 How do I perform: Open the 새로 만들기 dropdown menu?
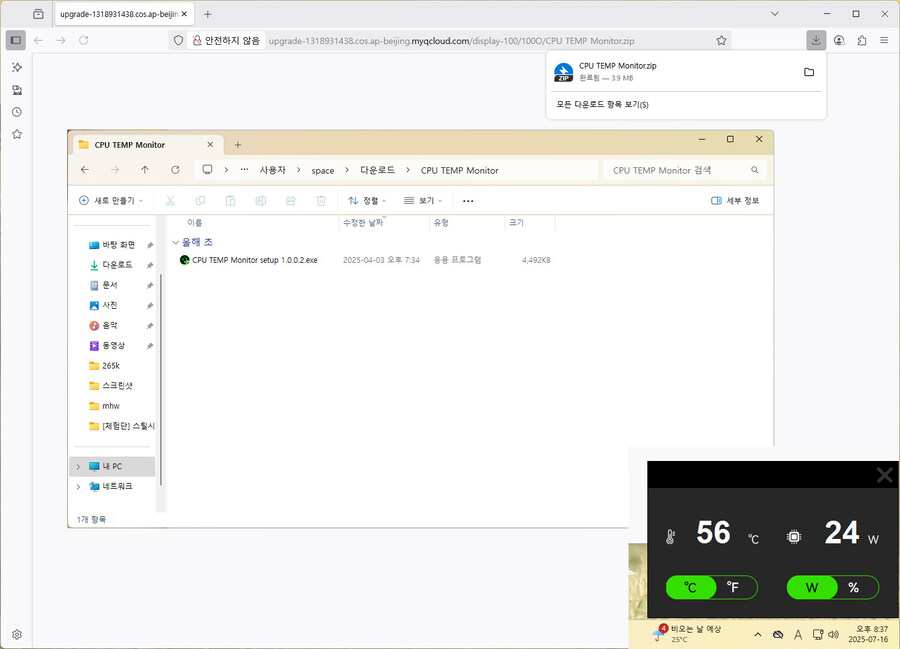coord(111,200)
